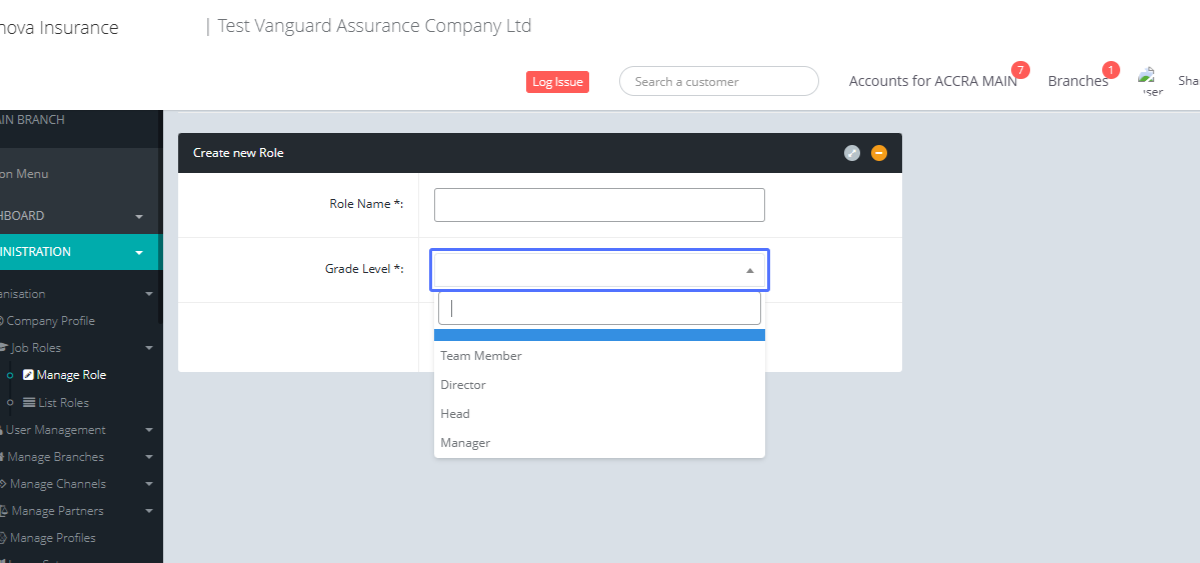
Task: Open the user avatar profile image
Action: [1150, 81]
